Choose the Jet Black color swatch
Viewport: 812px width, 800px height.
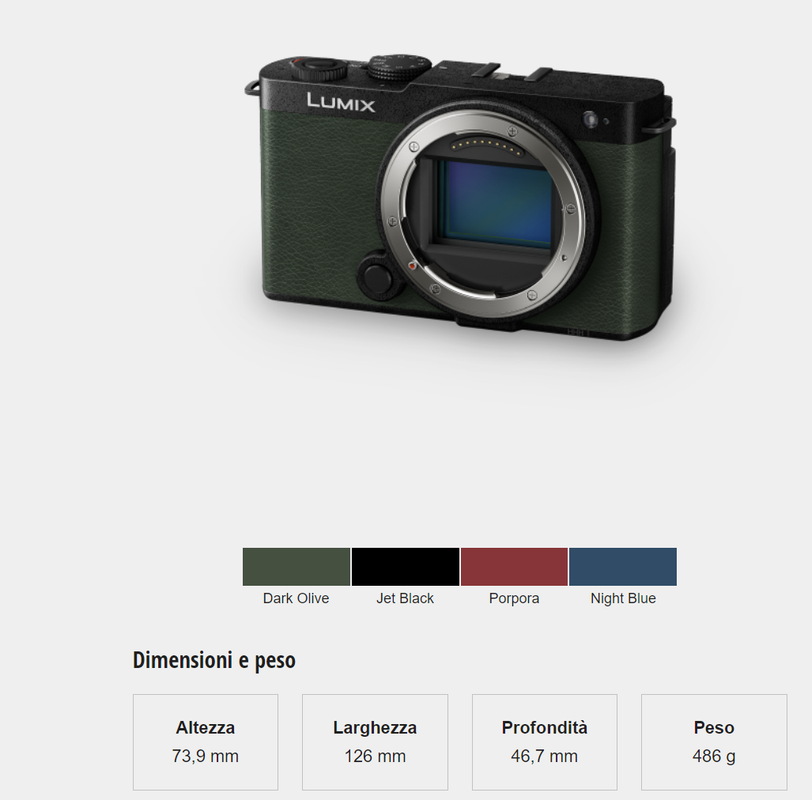[405, 566]
